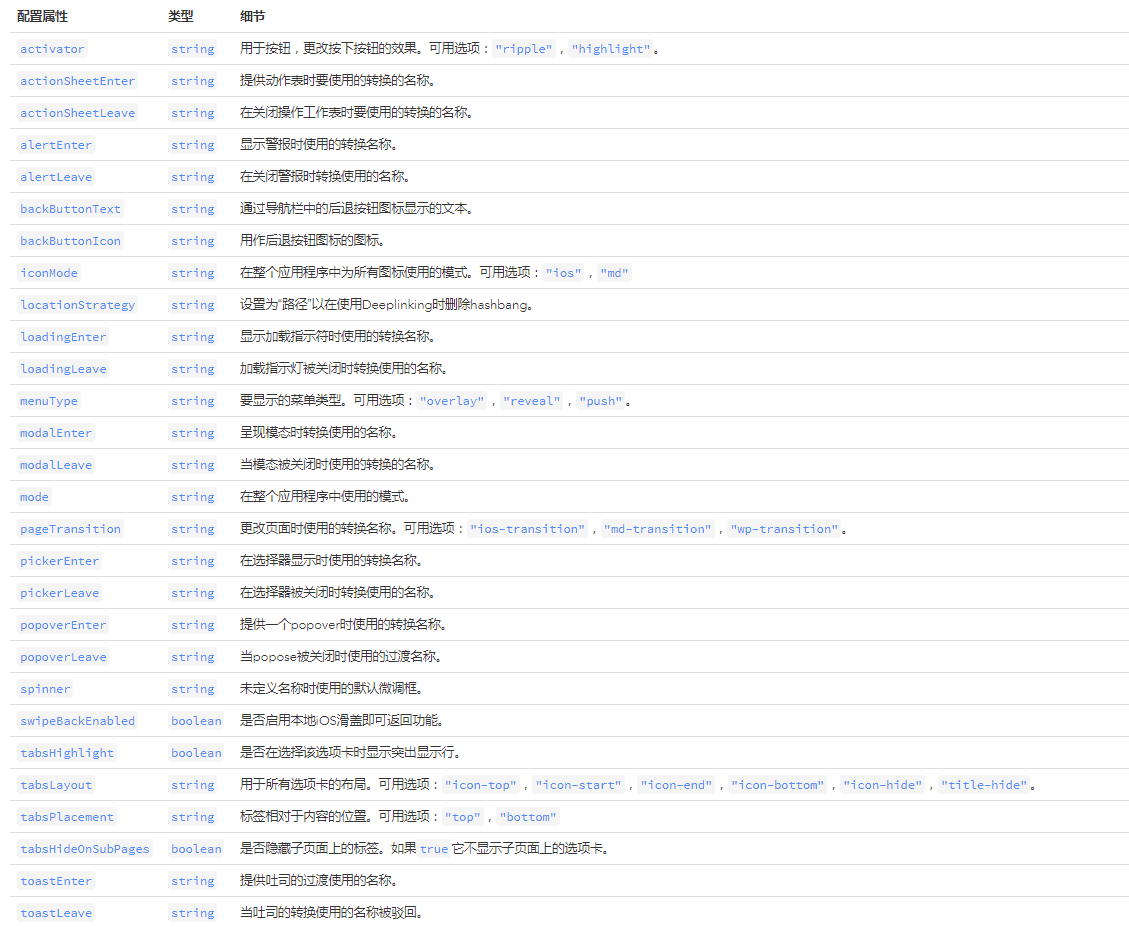This screenshot has width=1129, height=931.
Task: Select the "overlay" menu type option
Action: click(452, 401)
